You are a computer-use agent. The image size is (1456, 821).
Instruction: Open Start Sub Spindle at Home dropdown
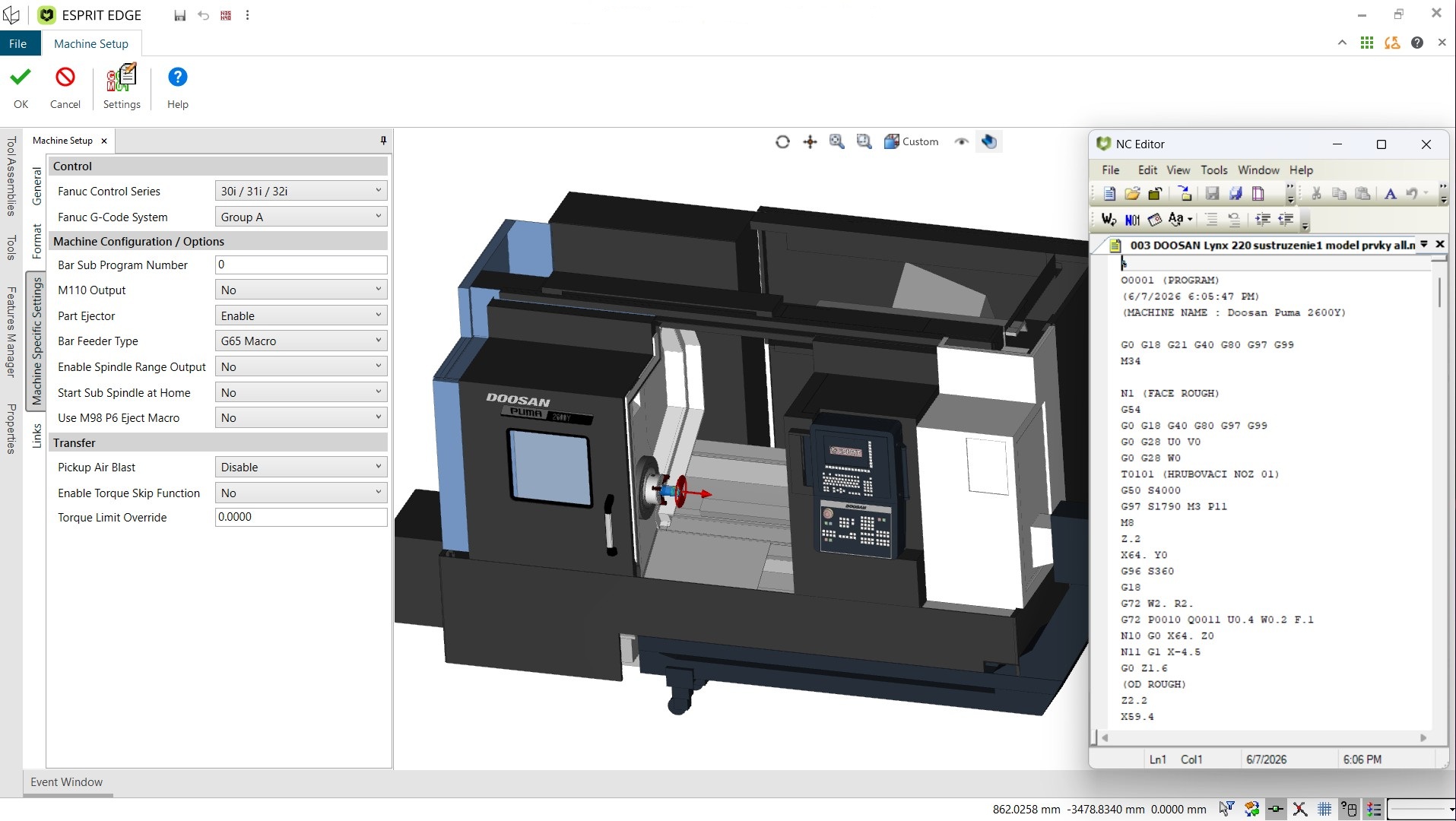tap(301, 392)
